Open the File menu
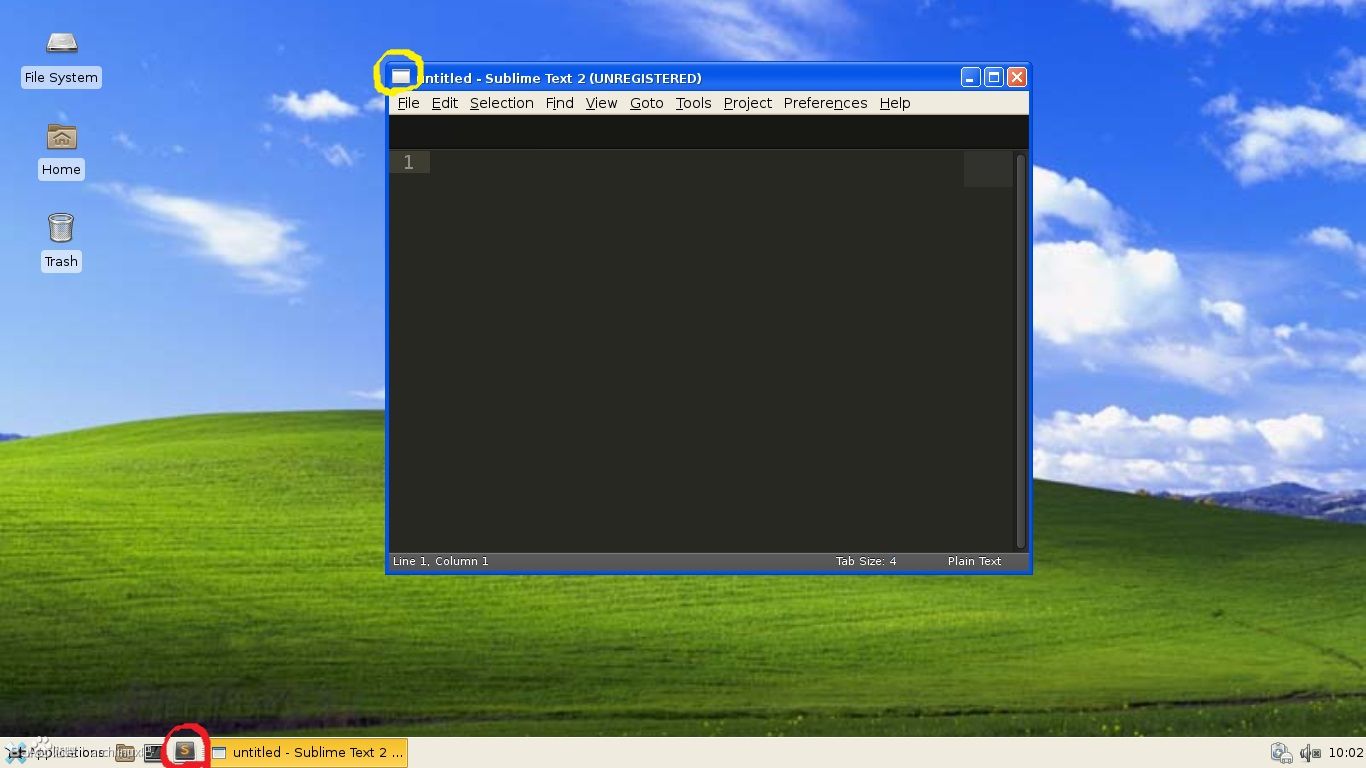1366x768 pixels. tap(408, 103)
